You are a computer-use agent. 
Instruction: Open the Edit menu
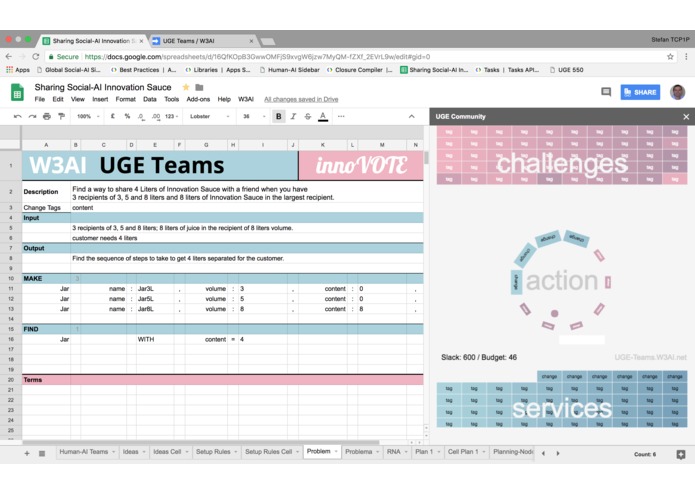(58, 99)
